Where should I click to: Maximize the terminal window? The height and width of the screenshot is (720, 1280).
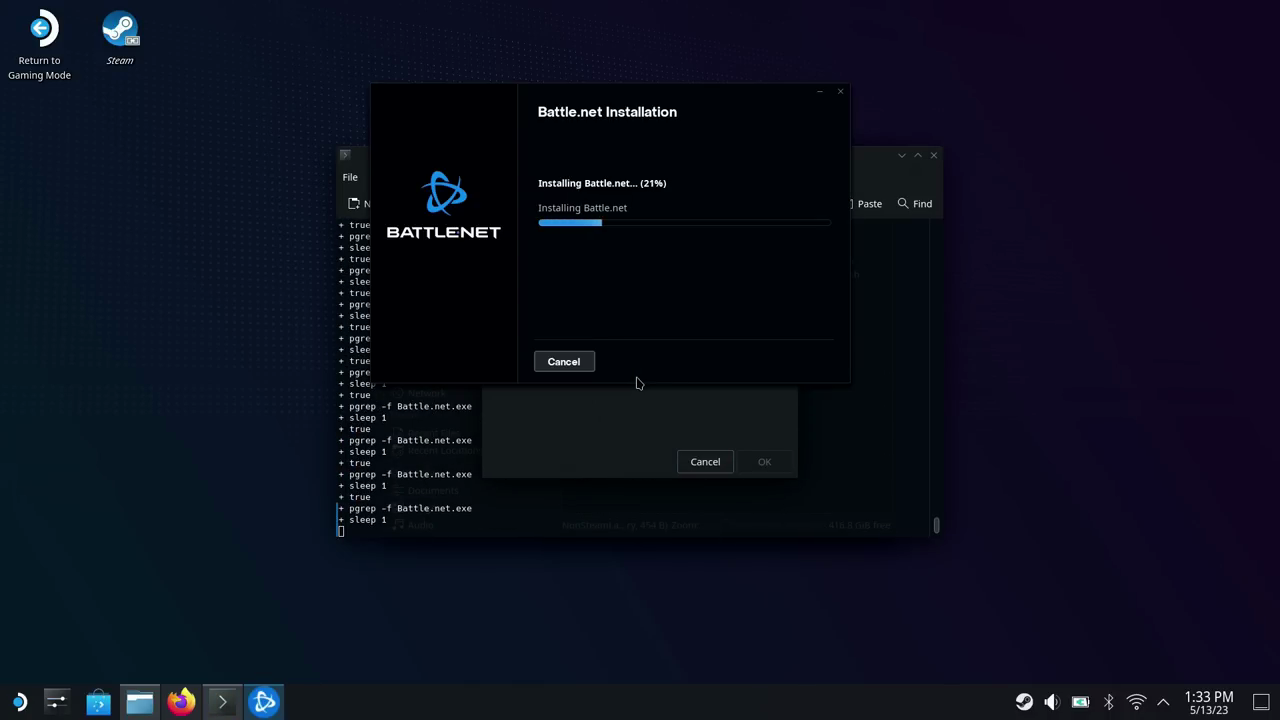click(918, 155)
